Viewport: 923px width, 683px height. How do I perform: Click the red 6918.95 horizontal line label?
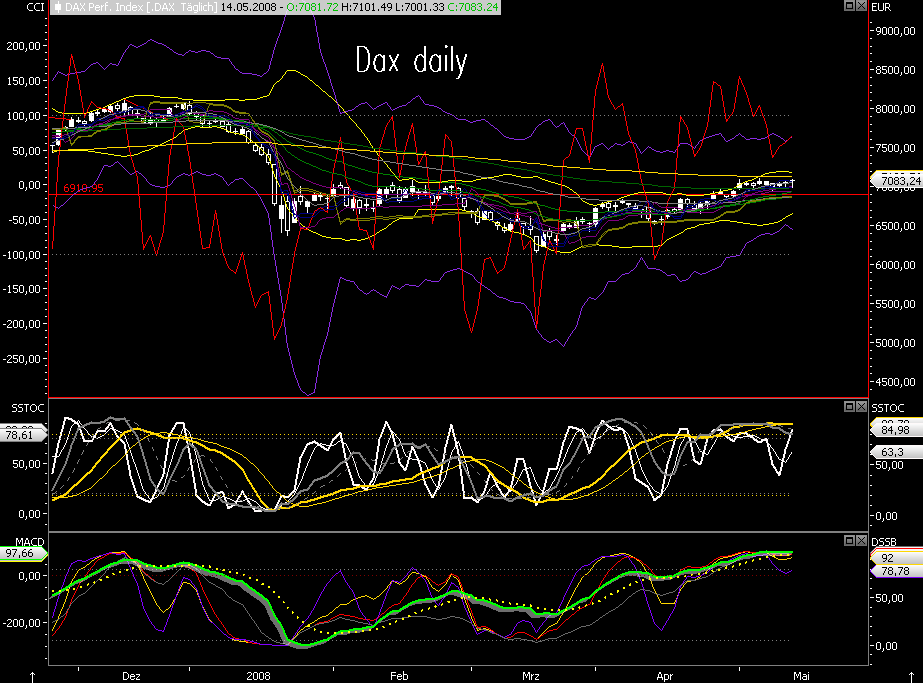84,188
